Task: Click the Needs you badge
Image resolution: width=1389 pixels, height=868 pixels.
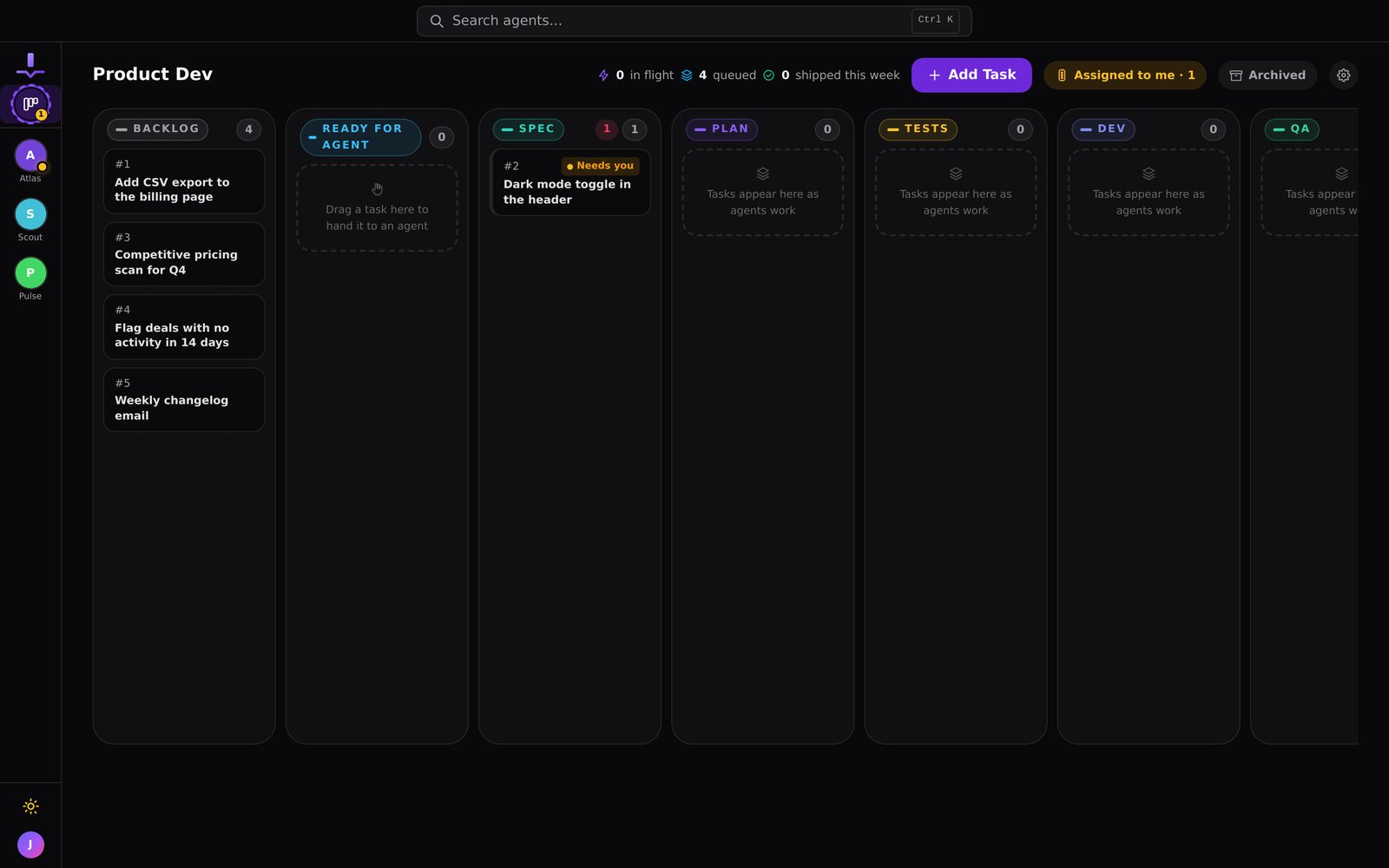Action: [600, 166]
